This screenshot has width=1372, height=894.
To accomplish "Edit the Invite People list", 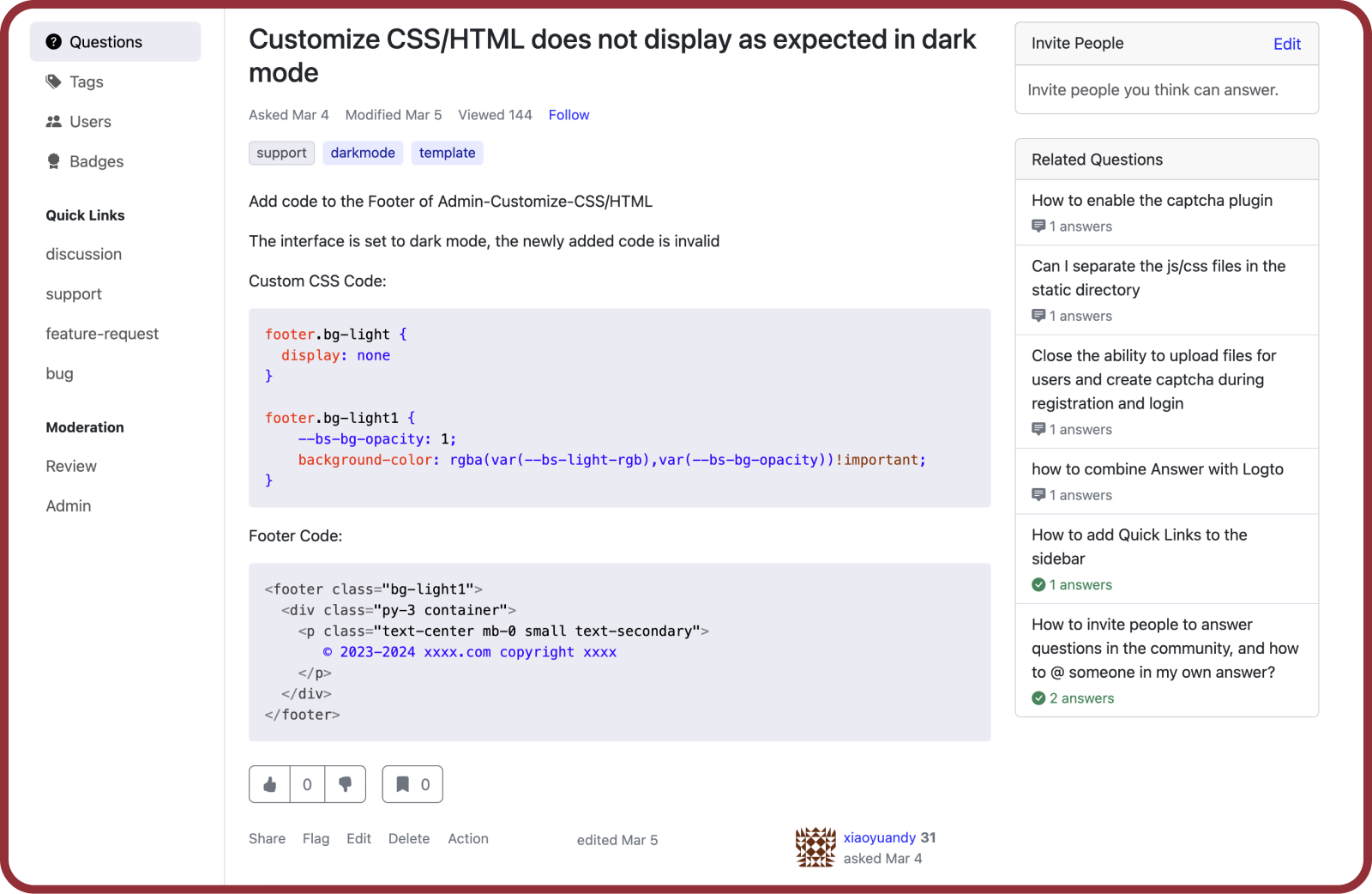I will point(1286,43).
